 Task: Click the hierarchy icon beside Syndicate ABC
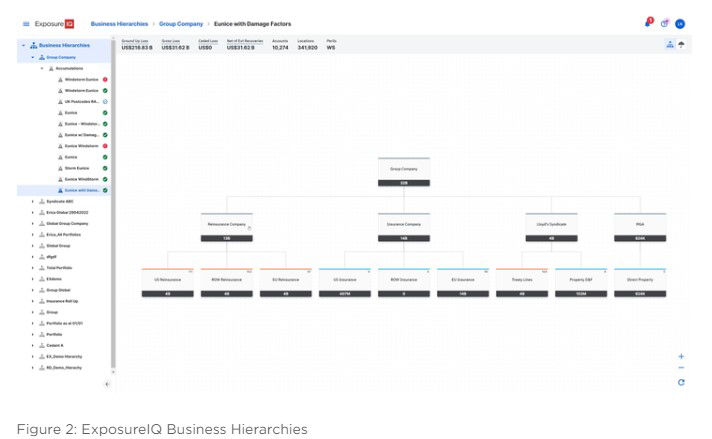tap(42, 202)
